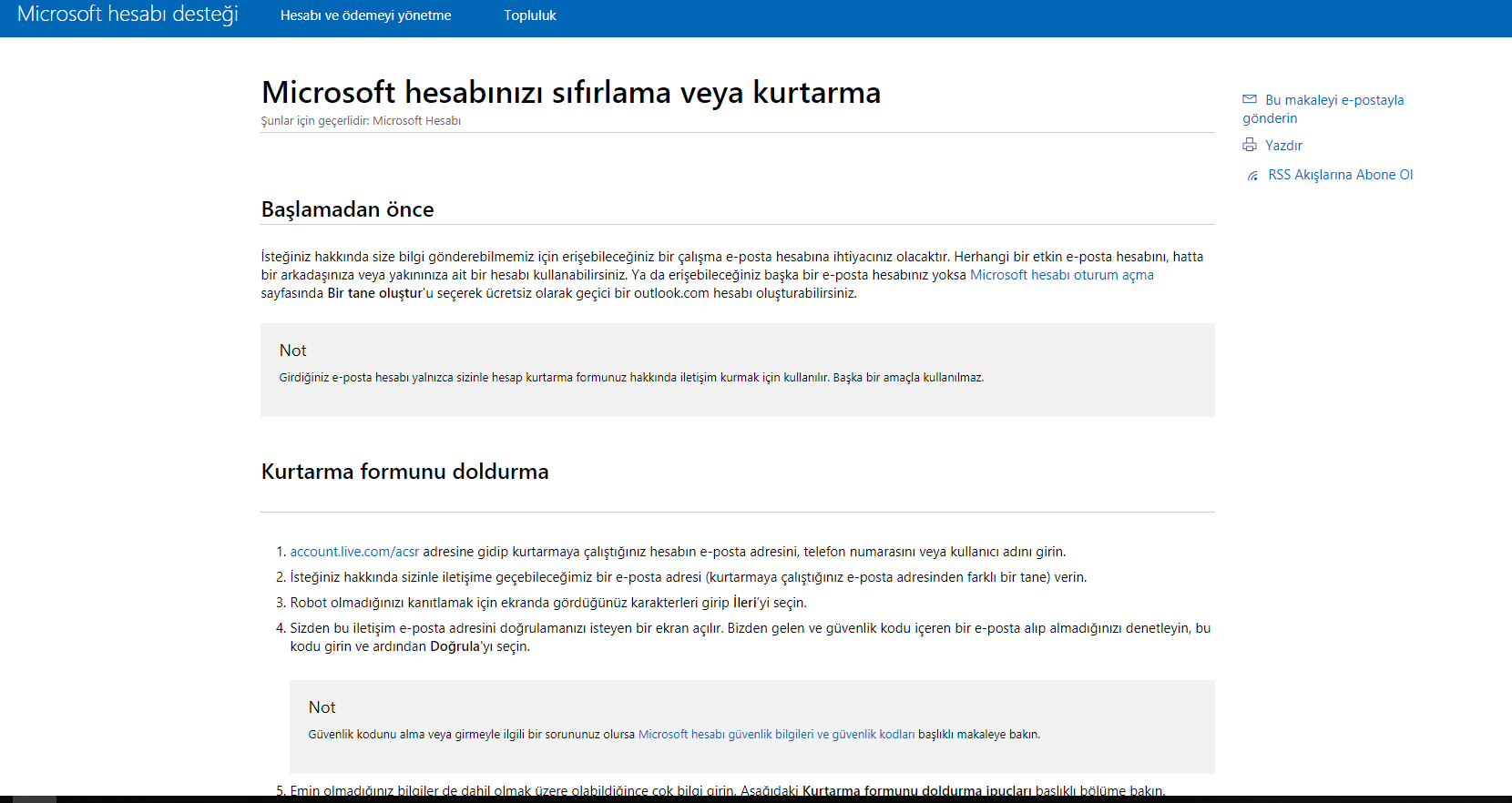Click the note text starting Girdiğiniz e-posta hesabı

coord(631,378)
